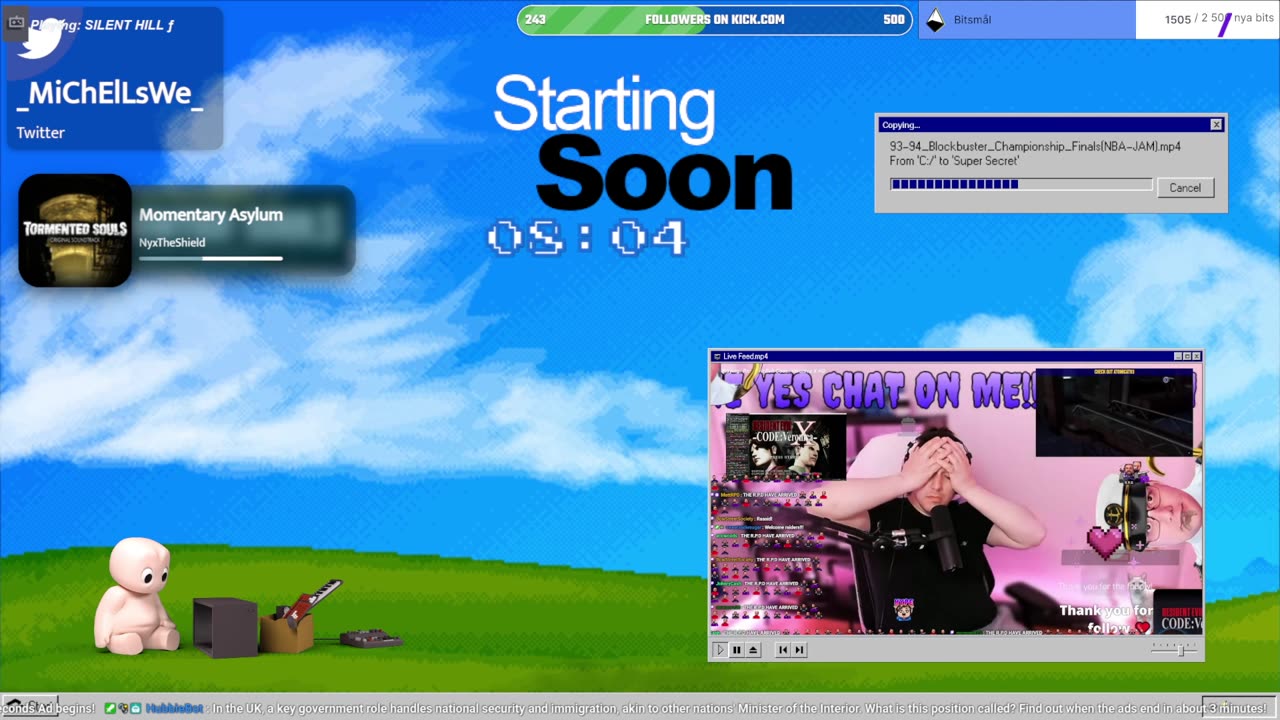Click the eject button in the Live Feed player
This screenshot has height=720, width=1280.
[x=754, y=650]
